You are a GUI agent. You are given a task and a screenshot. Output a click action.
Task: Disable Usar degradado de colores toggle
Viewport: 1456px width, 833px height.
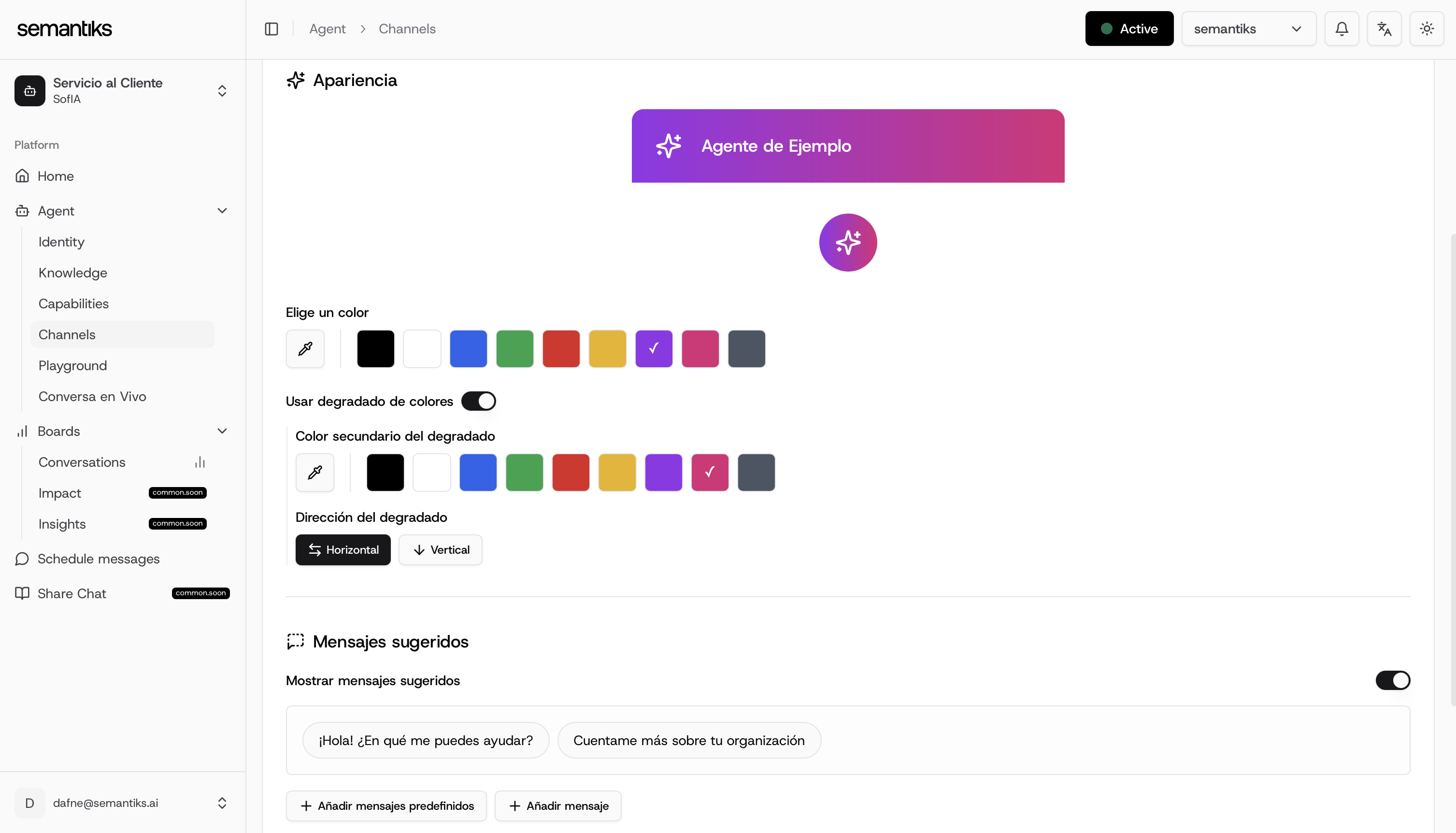pyautogui.click(x=479, y=401)
